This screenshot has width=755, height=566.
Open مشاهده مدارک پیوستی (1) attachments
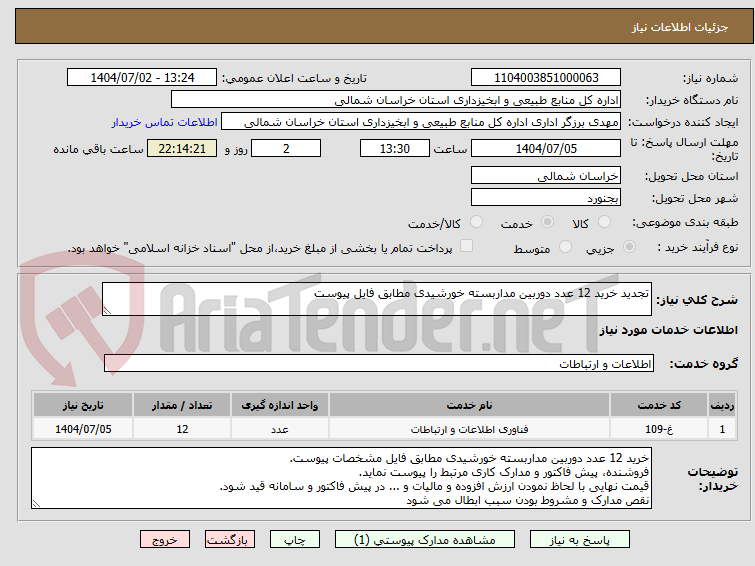(x=425, y=540)
